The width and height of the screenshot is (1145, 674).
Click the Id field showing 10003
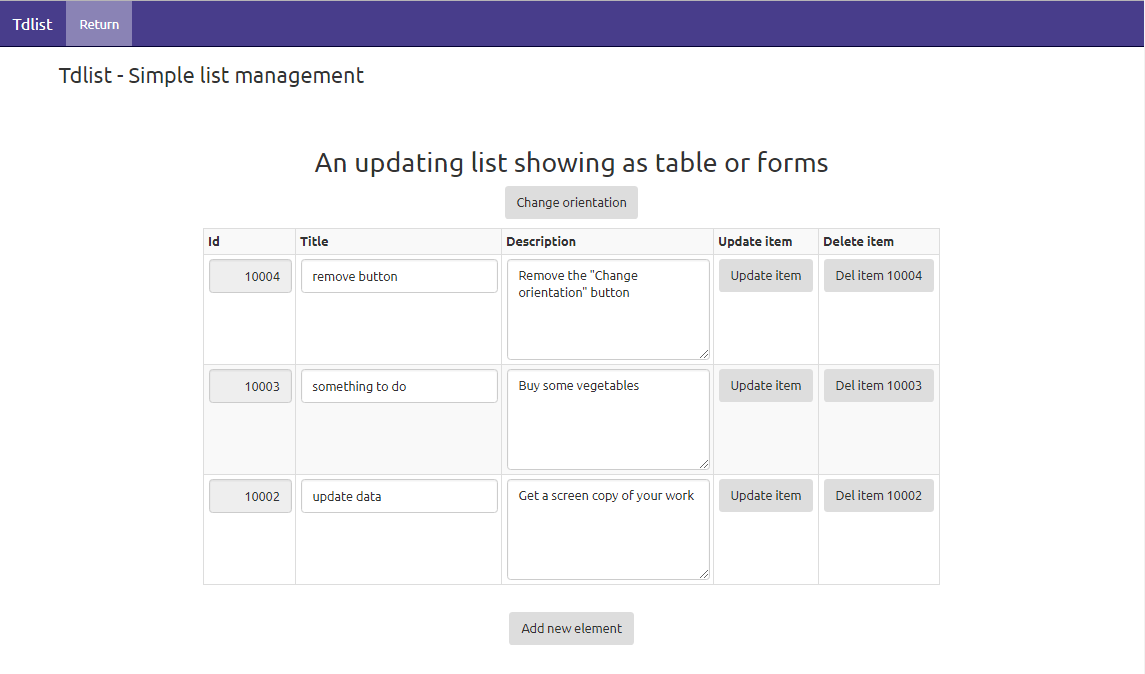pos(251,387)
